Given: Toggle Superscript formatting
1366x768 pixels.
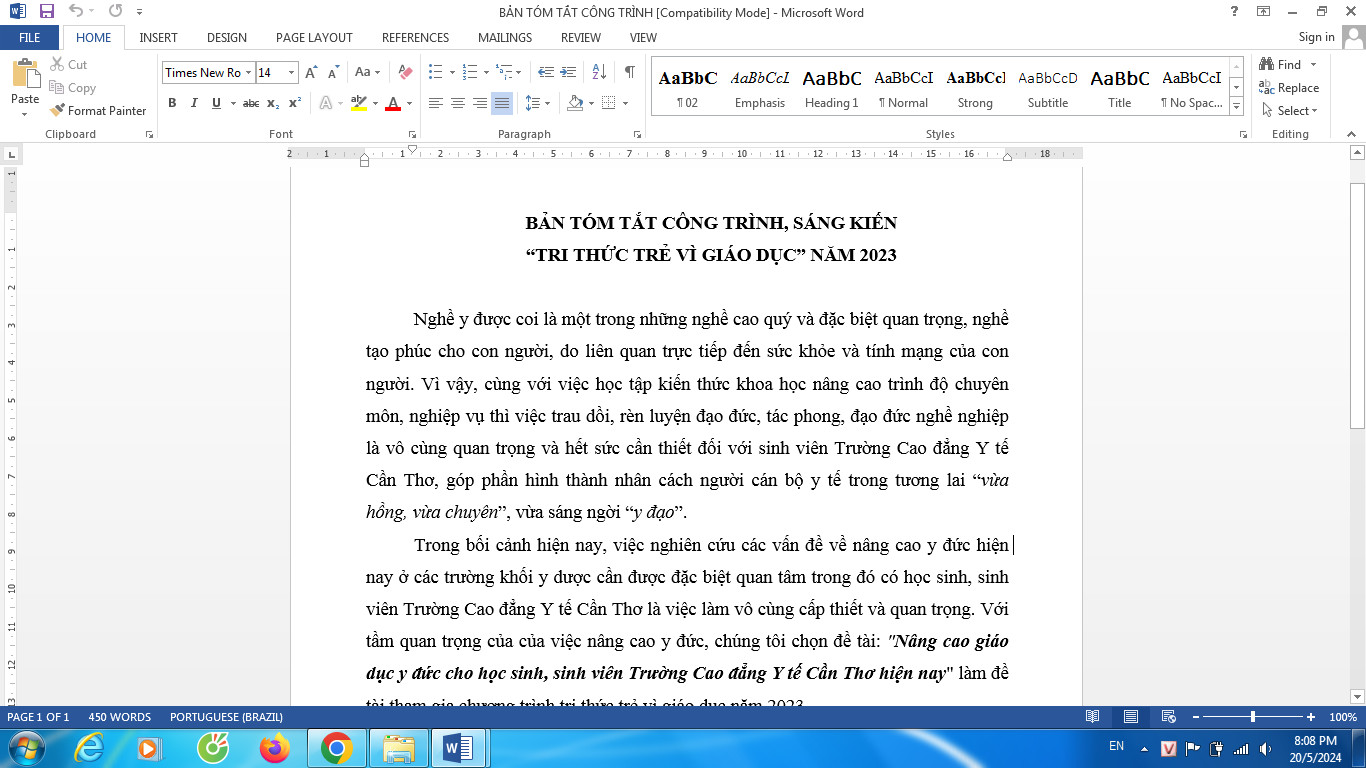Looking at the screenshot, I should 295,103.
